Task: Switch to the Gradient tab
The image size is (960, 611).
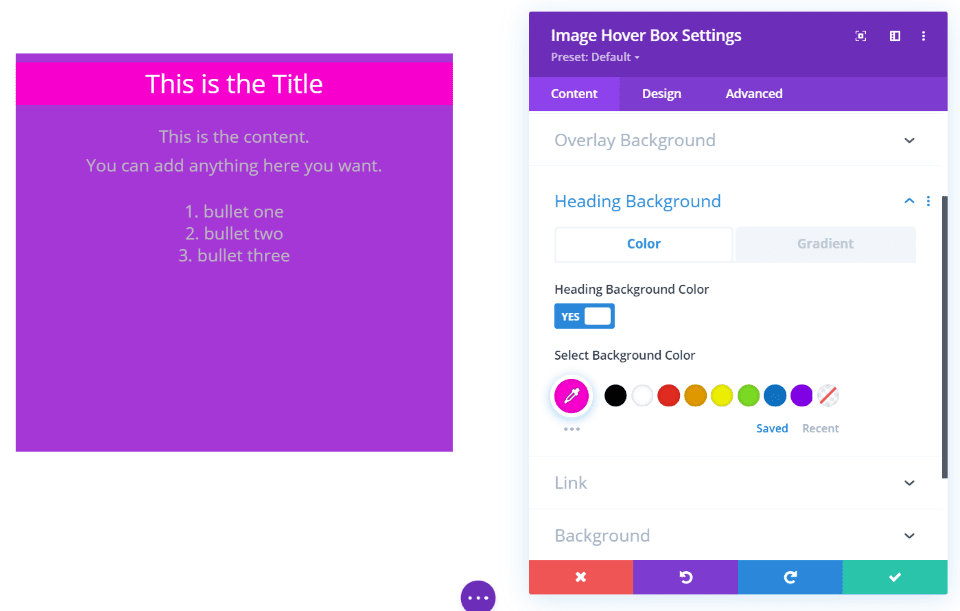Action: pos(825,244)
